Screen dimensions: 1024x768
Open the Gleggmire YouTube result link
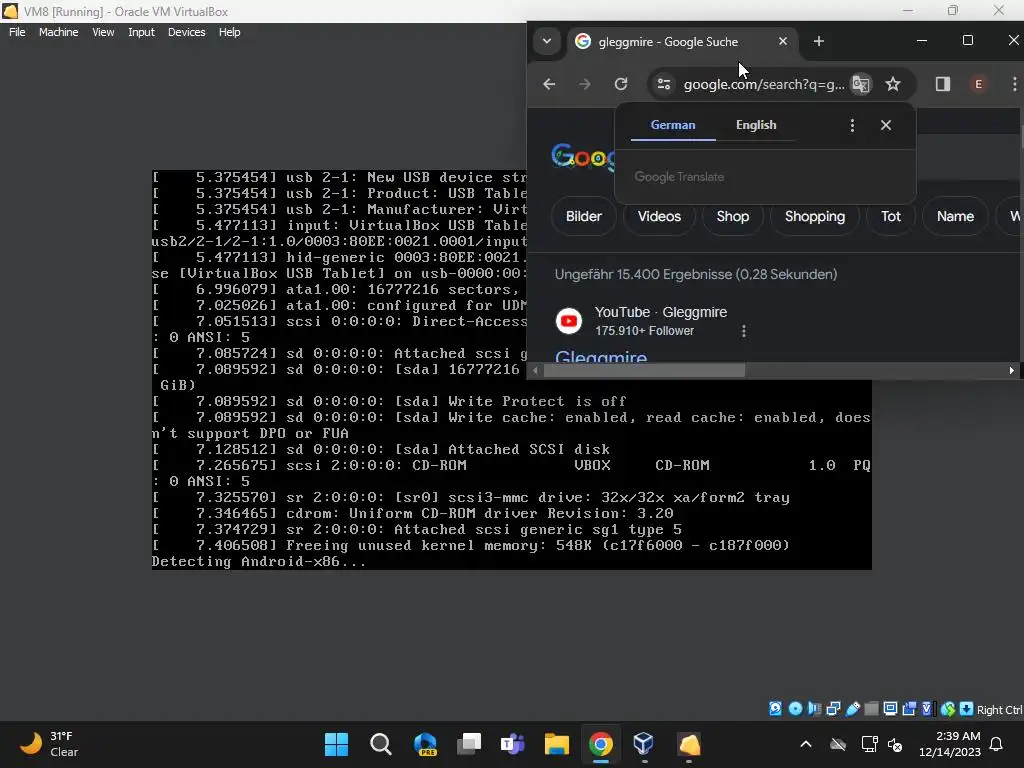pos(601,357)
